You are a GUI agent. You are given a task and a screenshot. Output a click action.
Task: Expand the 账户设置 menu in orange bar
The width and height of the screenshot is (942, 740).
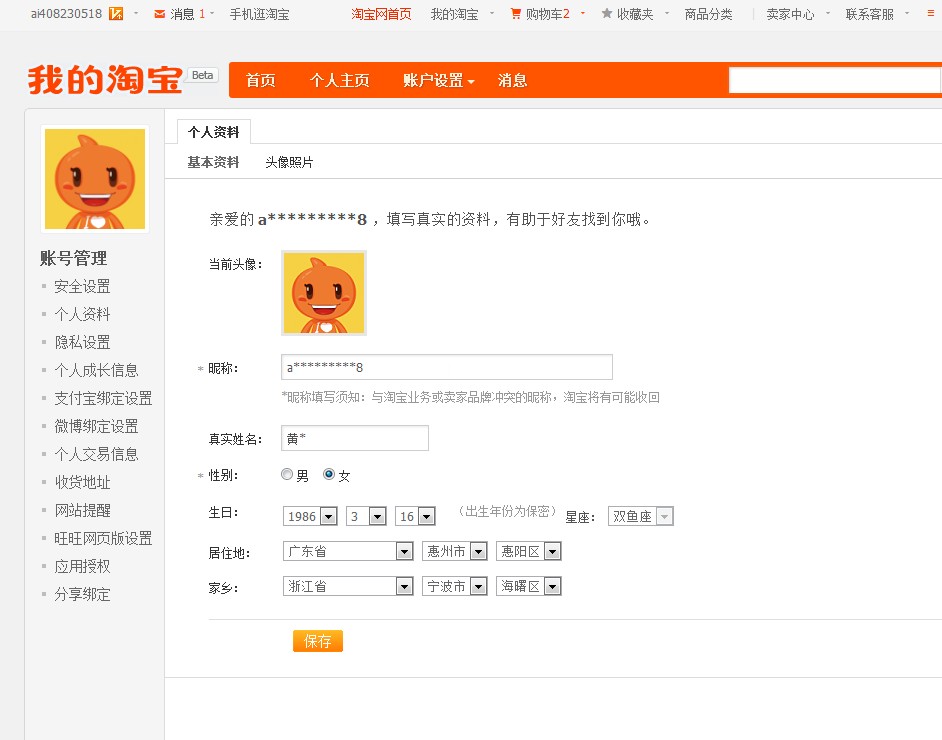439,80
